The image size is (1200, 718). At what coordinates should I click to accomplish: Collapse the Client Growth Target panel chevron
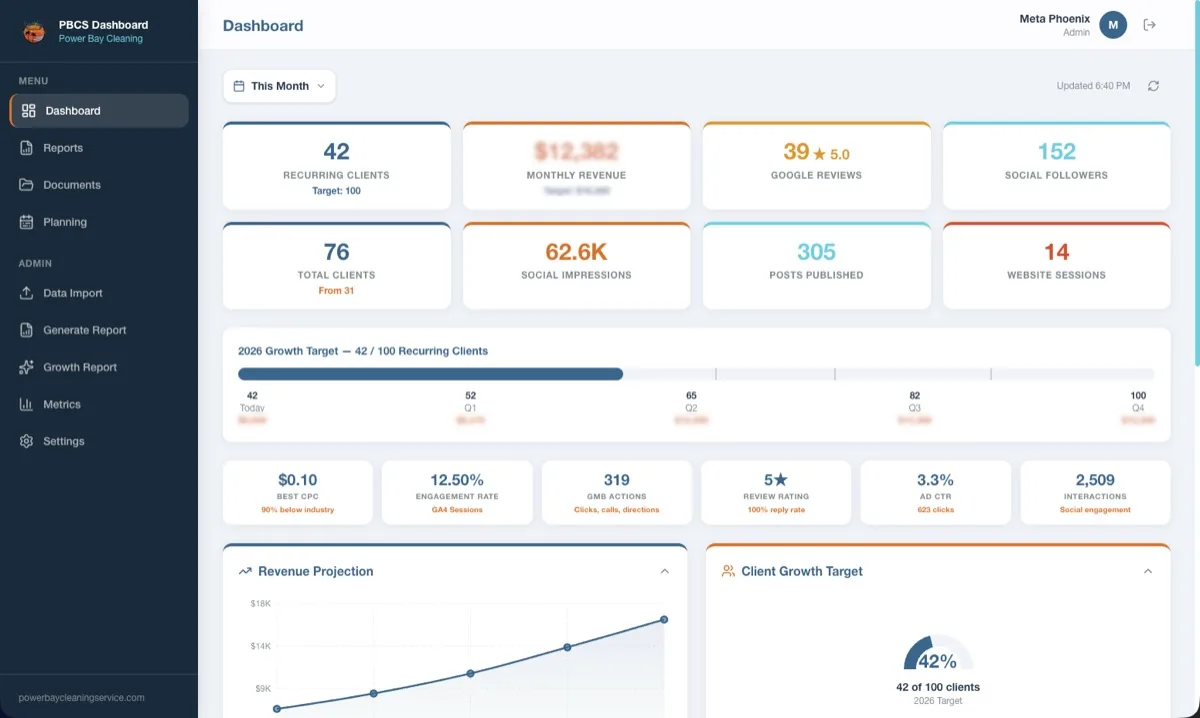(x=1148, y=571)
